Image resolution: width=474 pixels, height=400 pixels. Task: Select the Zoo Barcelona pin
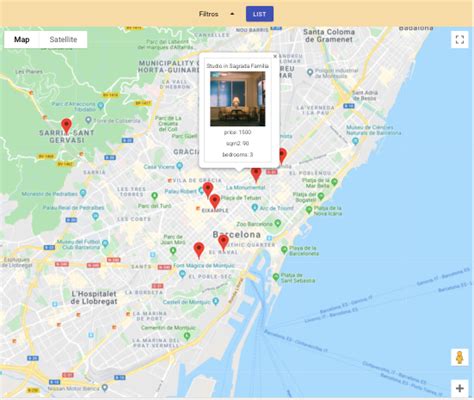278,223
